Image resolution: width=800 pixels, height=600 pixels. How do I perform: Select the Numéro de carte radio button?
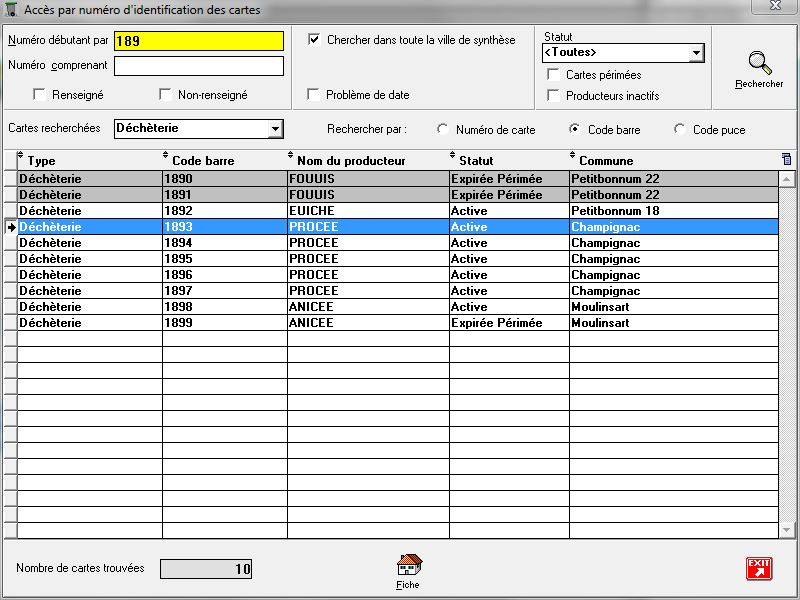tap(443, 130)
